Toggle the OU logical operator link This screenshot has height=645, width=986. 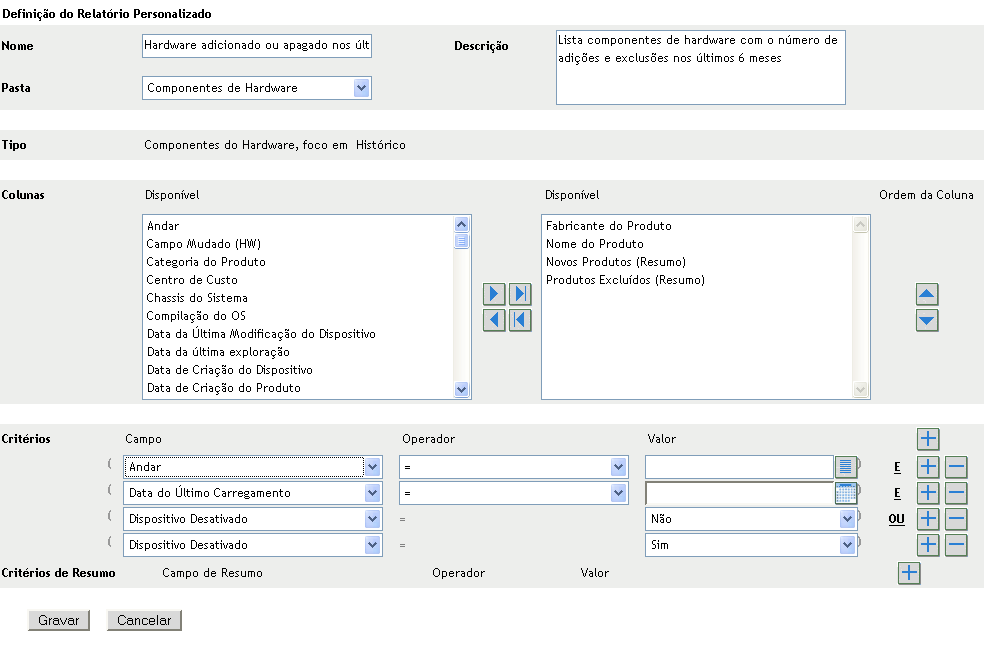(896, 519)
